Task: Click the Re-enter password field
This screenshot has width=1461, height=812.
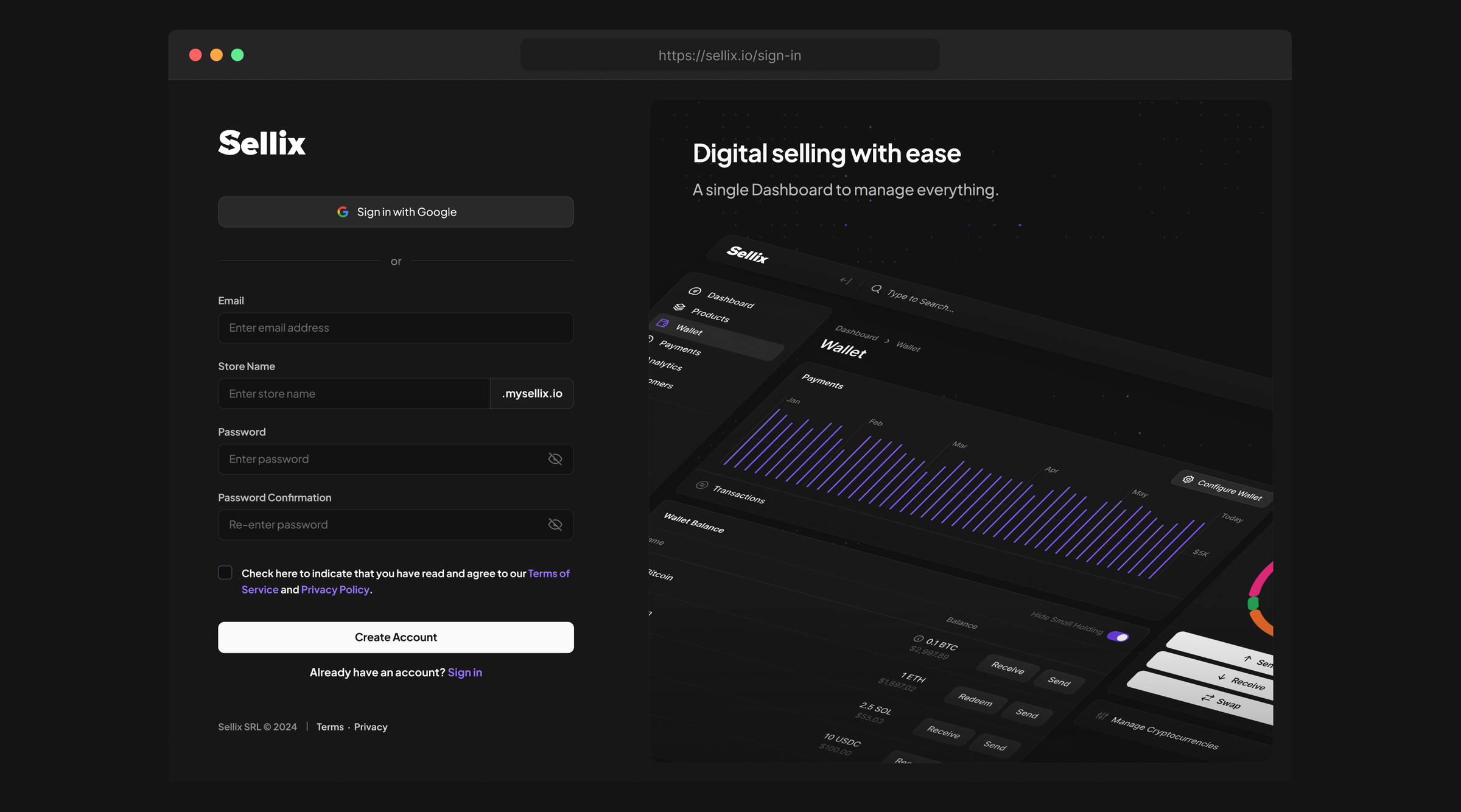Action: (396, 525)
